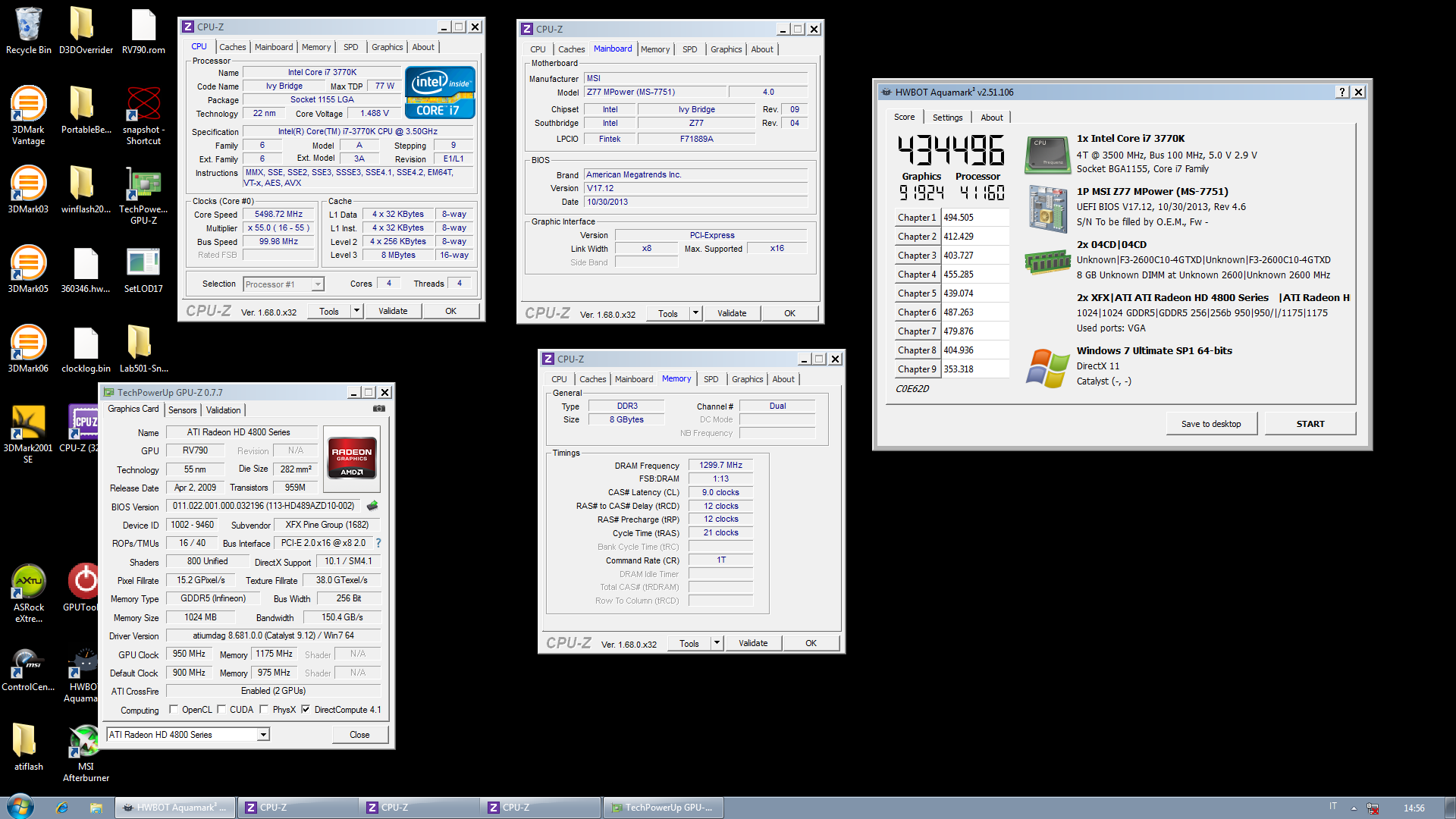Click OK in Mainboard CPU-Z window
The width and height of the screenshot is (1456, 819).
coord(789,313)
